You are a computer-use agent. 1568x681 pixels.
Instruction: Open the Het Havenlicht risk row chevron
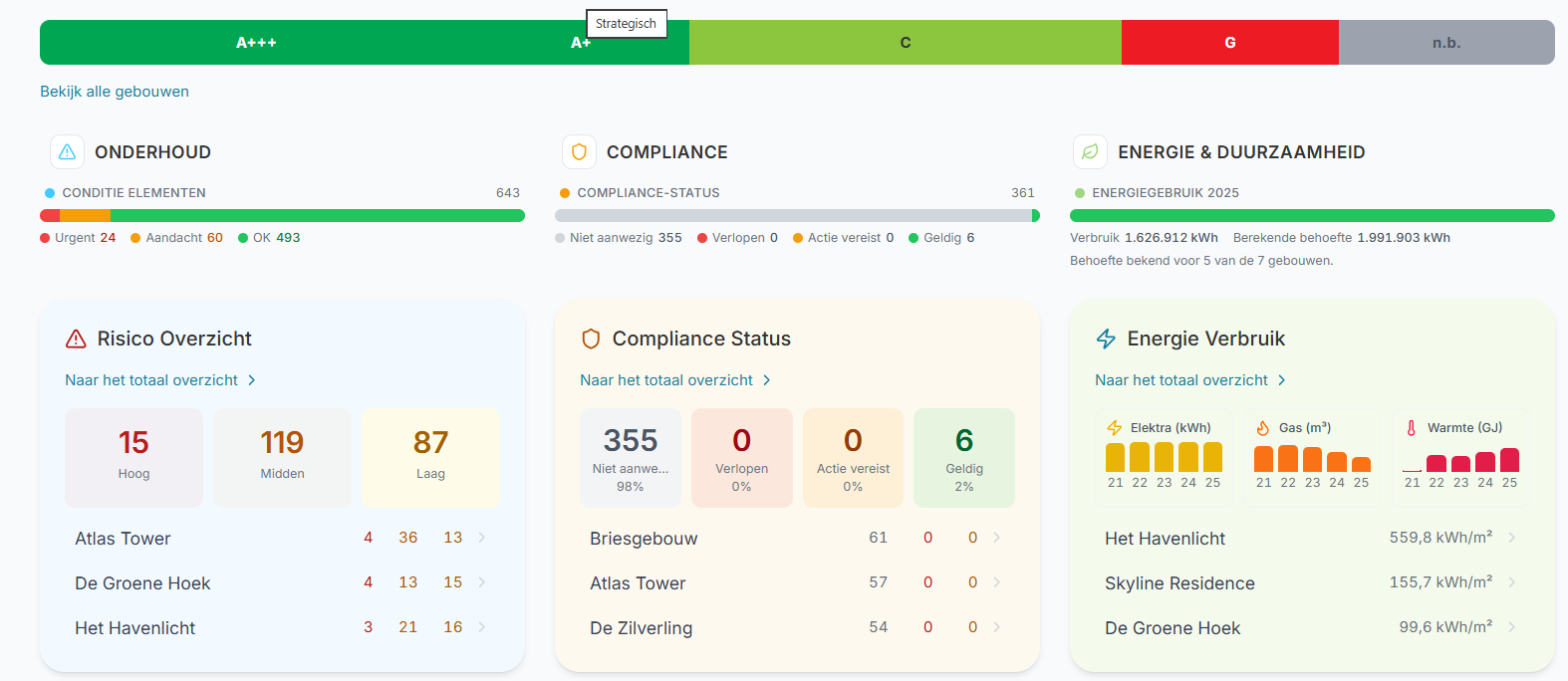482,627
